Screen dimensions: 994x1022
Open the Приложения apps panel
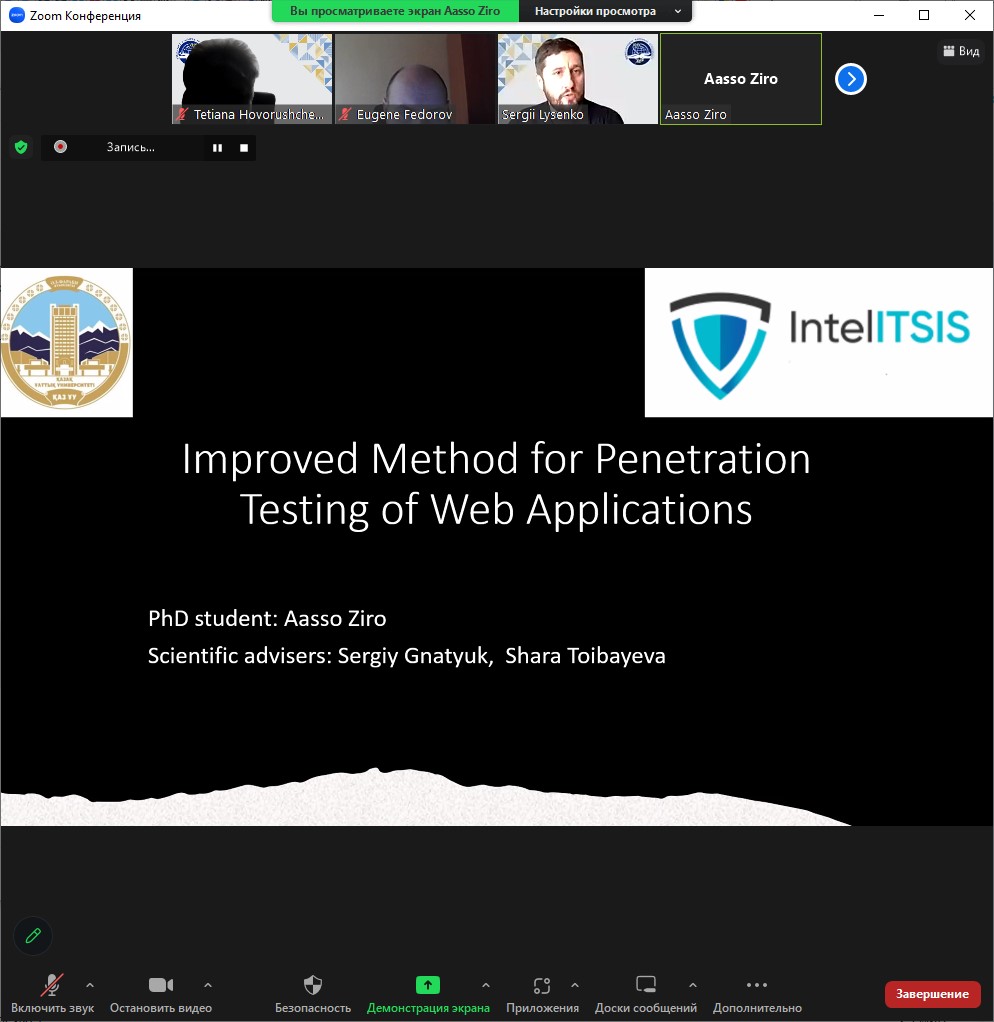click(542, 993)
